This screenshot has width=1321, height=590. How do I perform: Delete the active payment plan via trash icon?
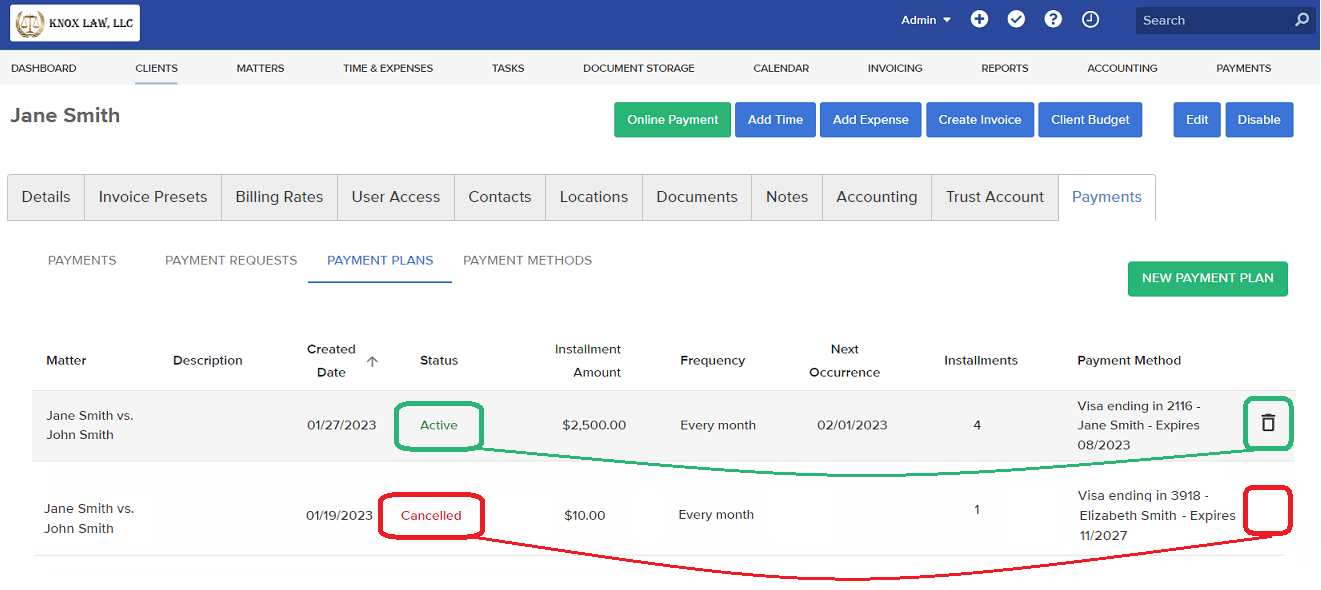coord(1267,423)
